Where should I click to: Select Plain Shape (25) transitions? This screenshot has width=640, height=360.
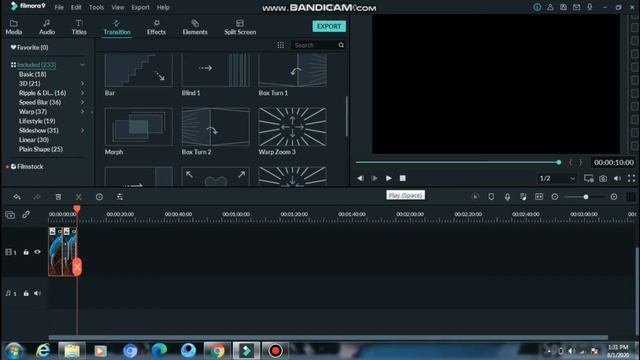click(x=40, y=149)
